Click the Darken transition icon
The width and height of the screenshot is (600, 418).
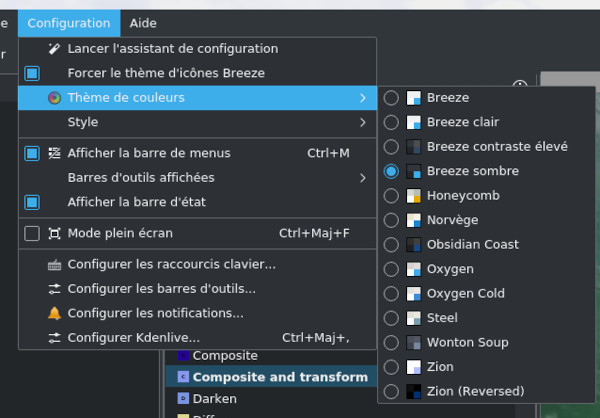tap(183, 398)
